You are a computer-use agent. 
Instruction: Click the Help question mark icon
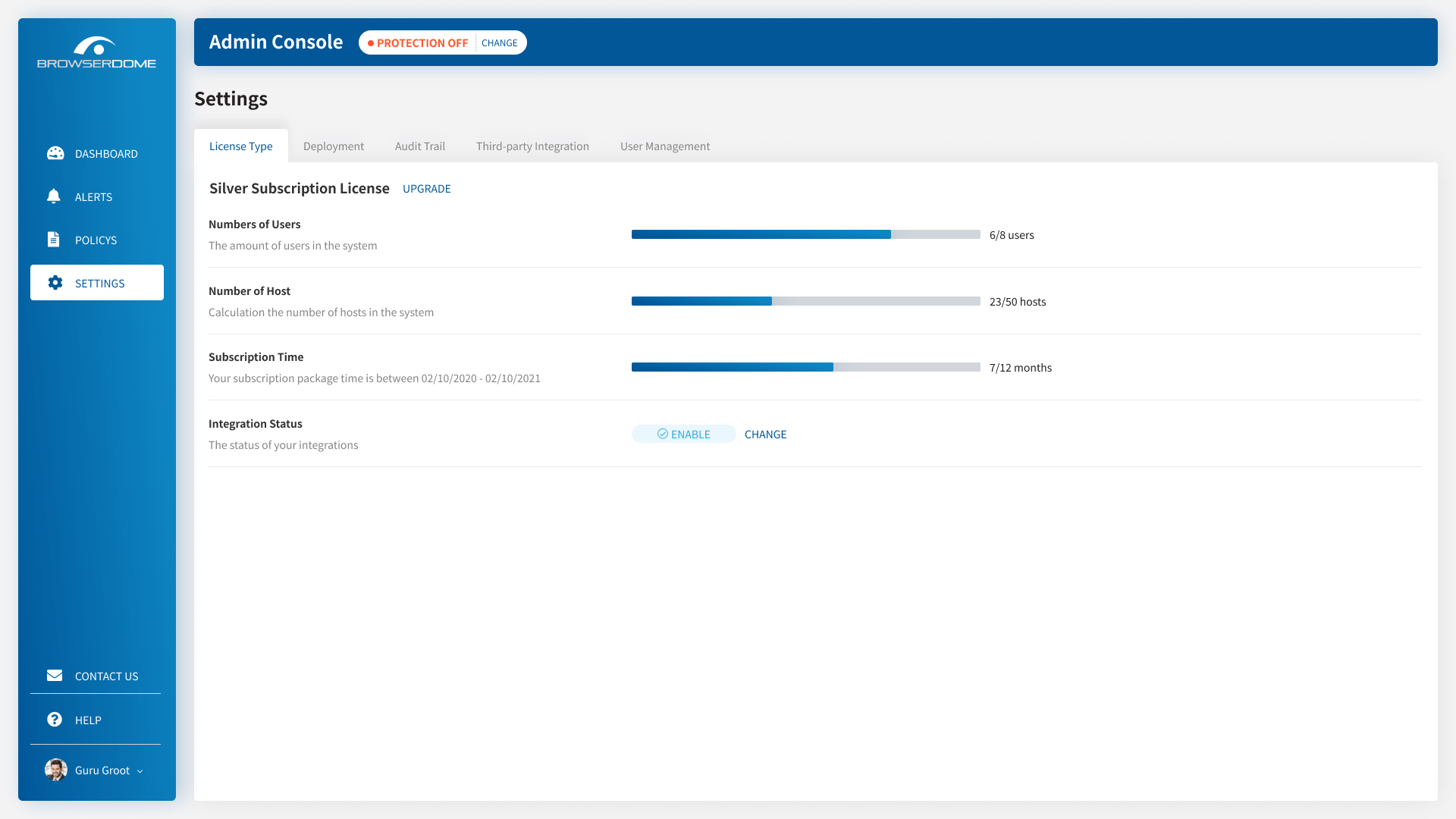tap(55, 720)
